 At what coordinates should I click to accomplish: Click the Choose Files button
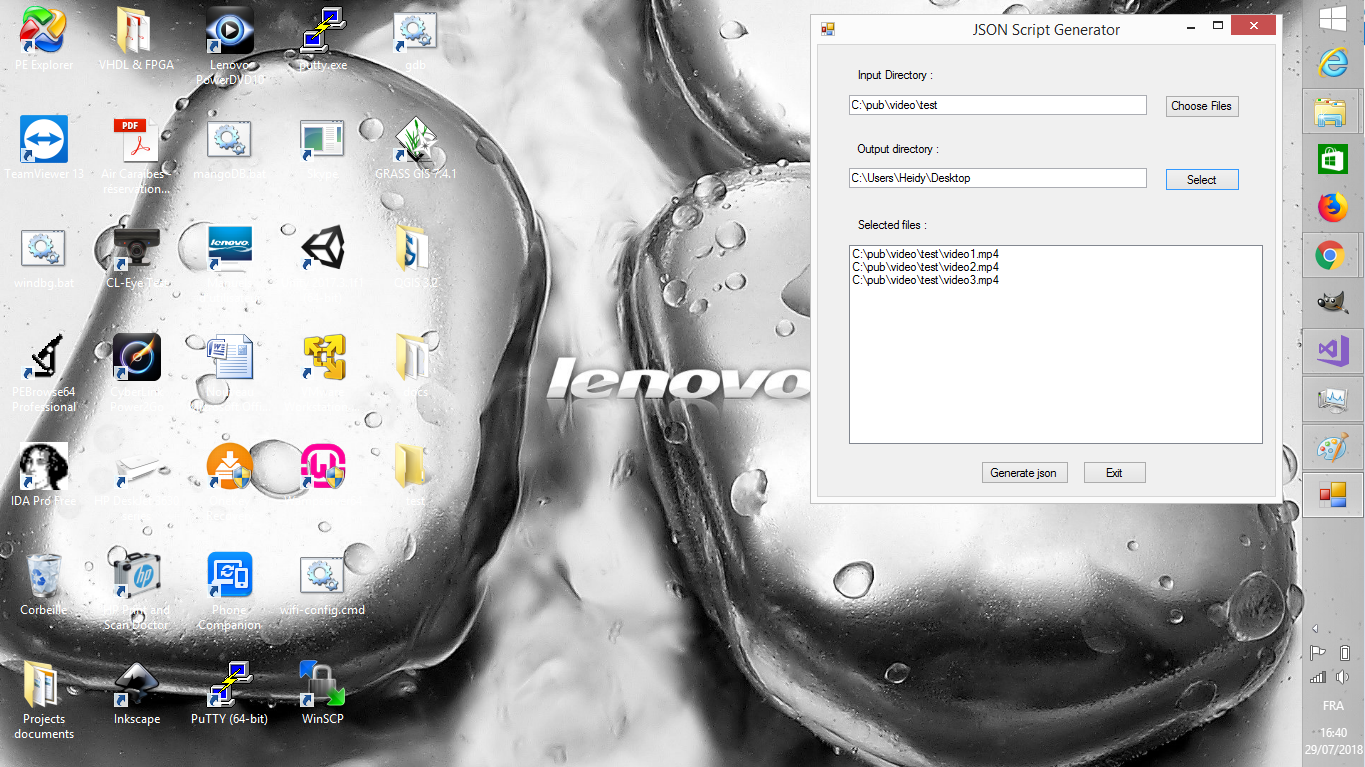click(x=1202, y=106)
